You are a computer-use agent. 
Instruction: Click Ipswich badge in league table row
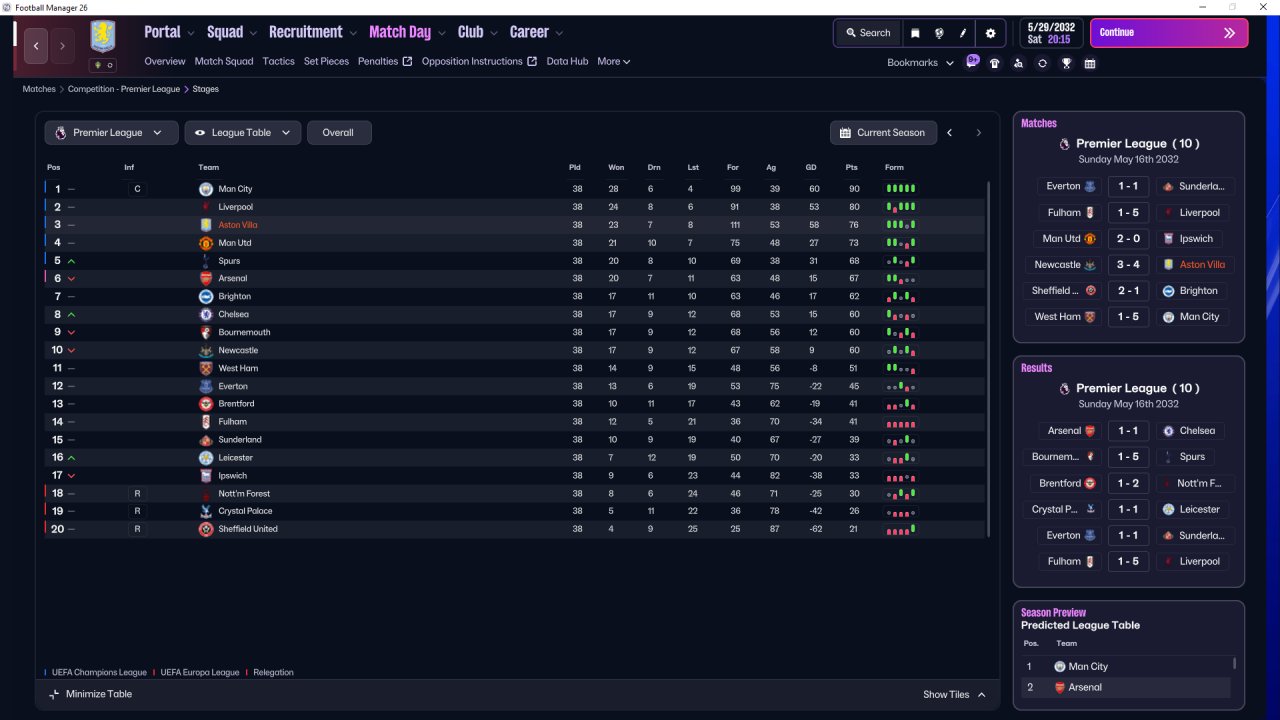pos(206,476)
